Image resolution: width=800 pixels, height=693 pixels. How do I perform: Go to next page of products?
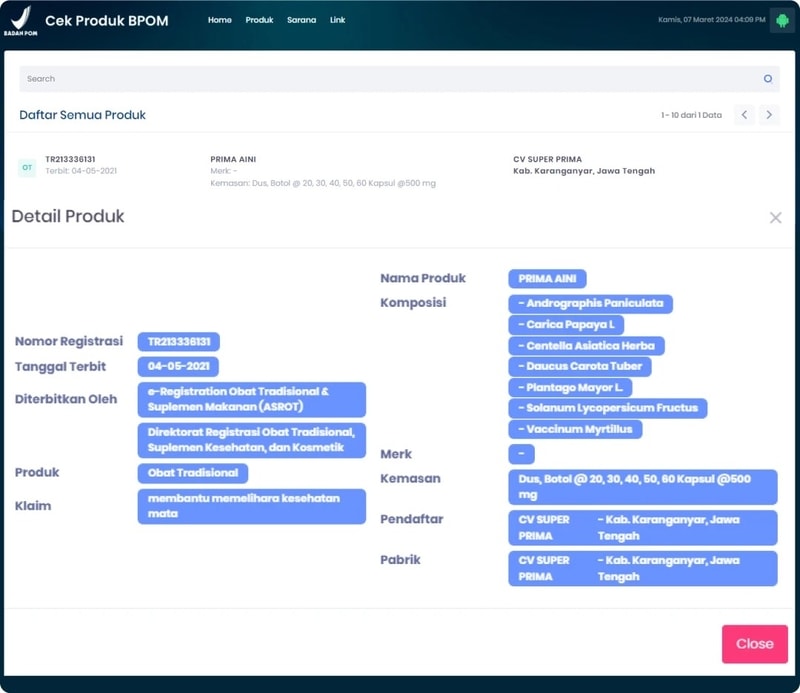(769, 115)
